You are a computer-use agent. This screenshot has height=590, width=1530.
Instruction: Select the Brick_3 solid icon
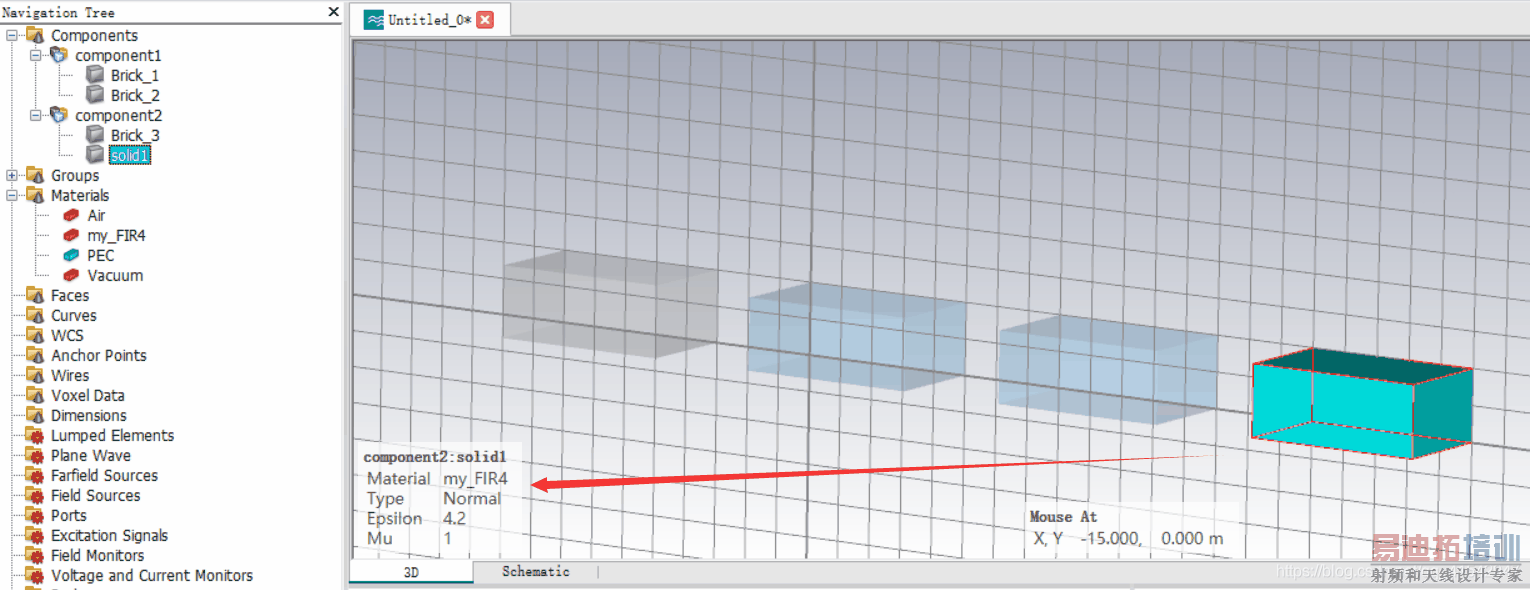pos(95,135)
